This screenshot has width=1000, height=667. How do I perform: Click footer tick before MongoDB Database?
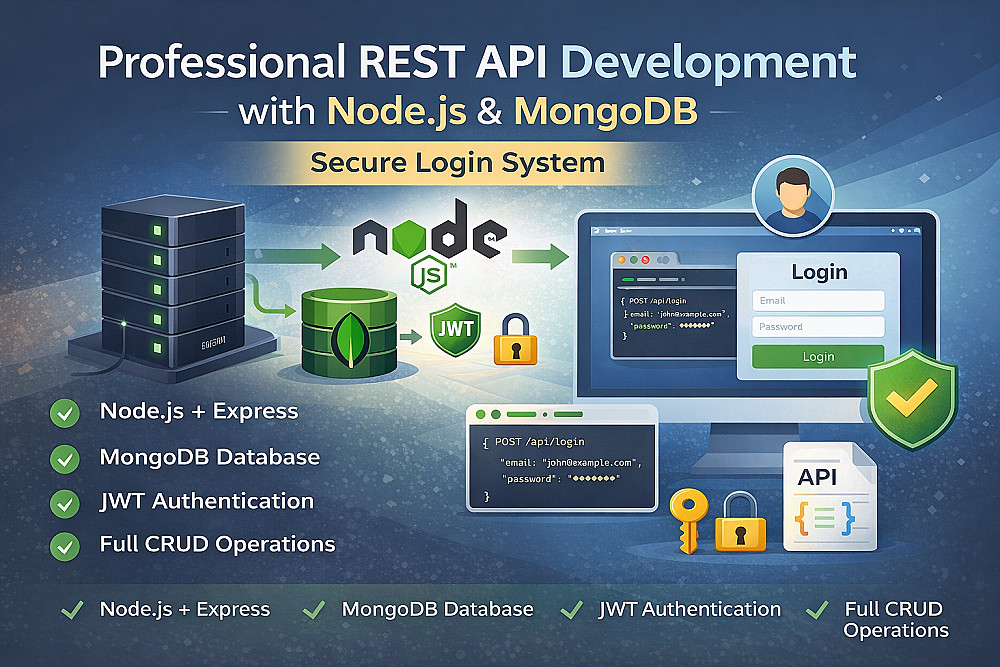click(x=314, y=610)
